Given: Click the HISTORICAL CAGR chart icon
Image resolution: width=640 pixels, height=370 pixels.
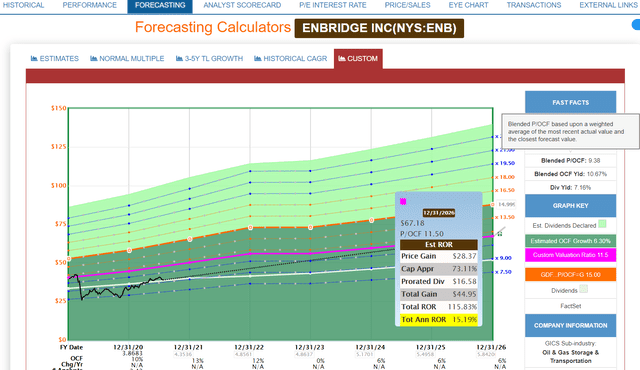Looking at the screenshot, I should tap(258, 58).
